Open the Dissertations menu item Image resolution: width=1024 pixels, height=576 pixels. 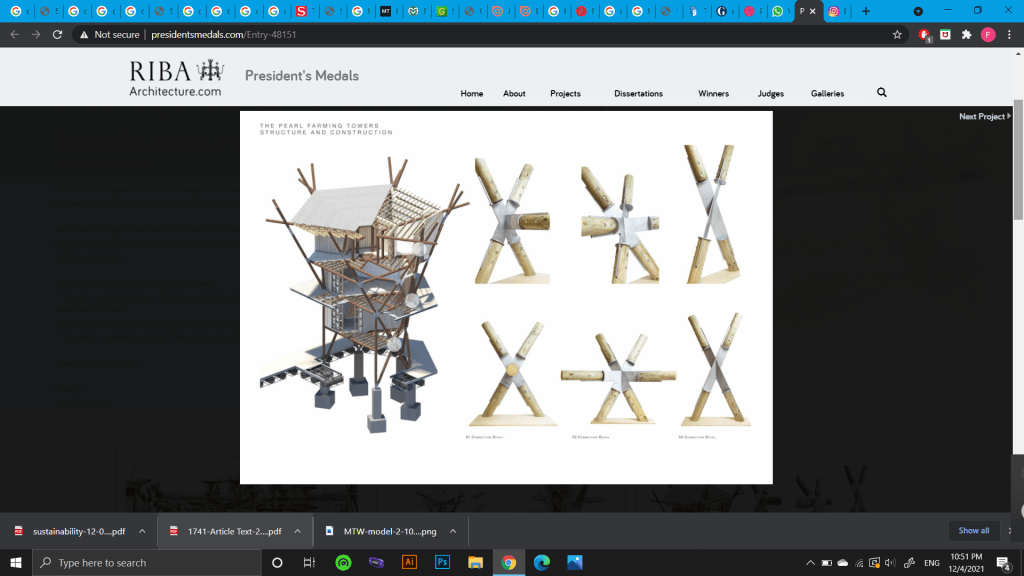coord(638,94)
